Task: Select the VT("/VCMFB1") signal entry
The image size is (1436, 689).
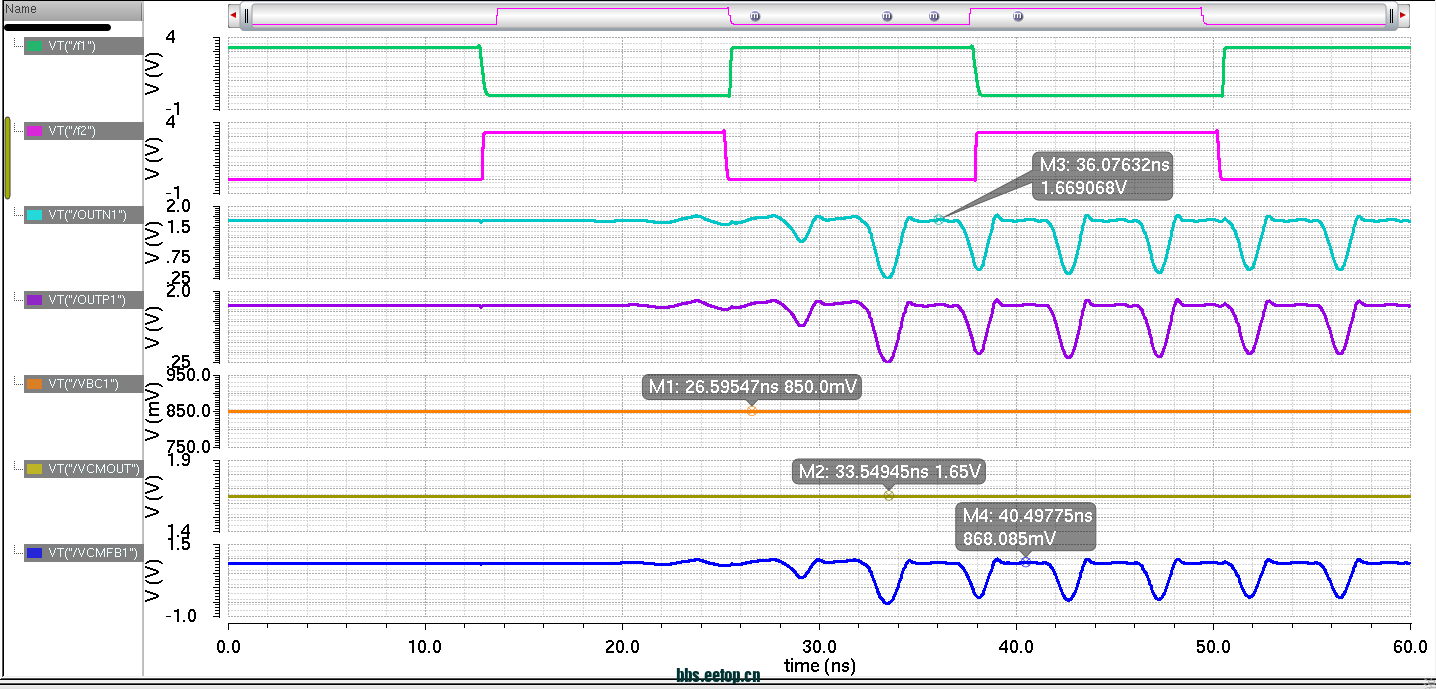Action: point(87,553)
